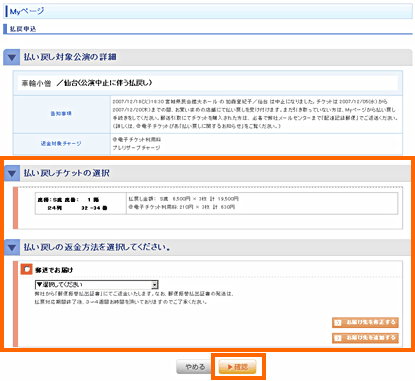Click the お届け先を追加する orange button

365,338
